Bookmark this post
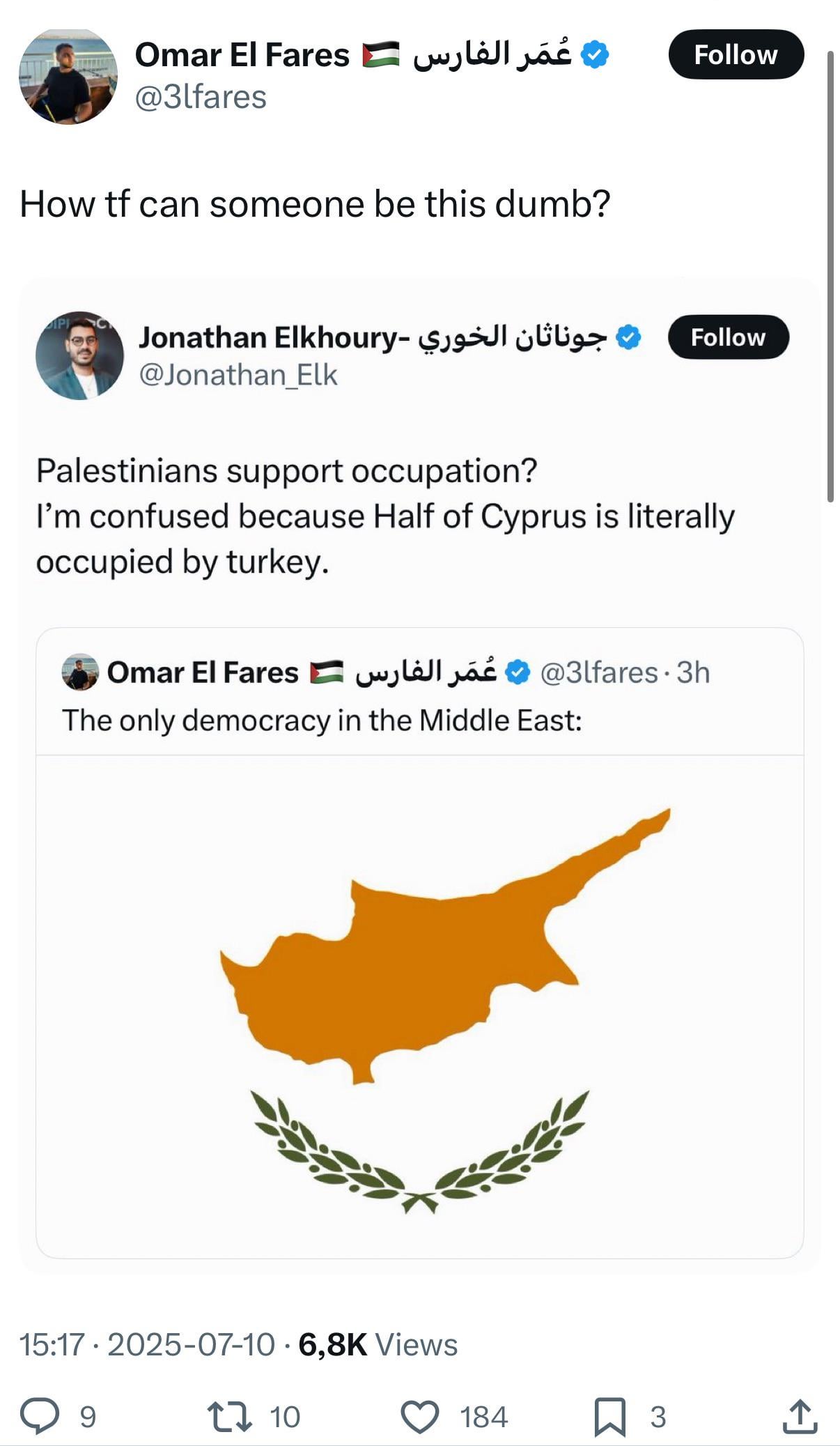Image resolution: width=840 pixels, height=1446 pixels. pos(609,1416)
